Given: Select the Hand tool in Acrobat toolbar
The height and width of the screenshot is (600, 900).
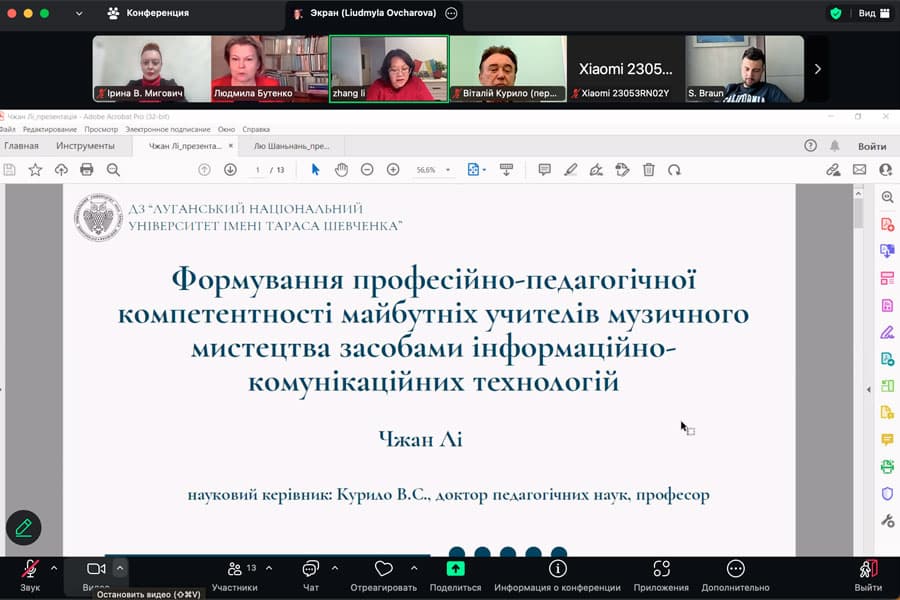Looking at the screenshot, I should pyautogui.click(x=340, y=169).
